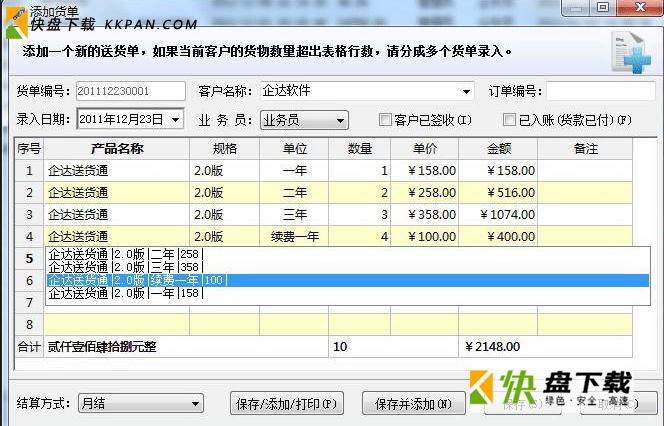Select the highlighted 续费一年 |100| option
This screenshot has width=664, height=426.
point(347,280)
